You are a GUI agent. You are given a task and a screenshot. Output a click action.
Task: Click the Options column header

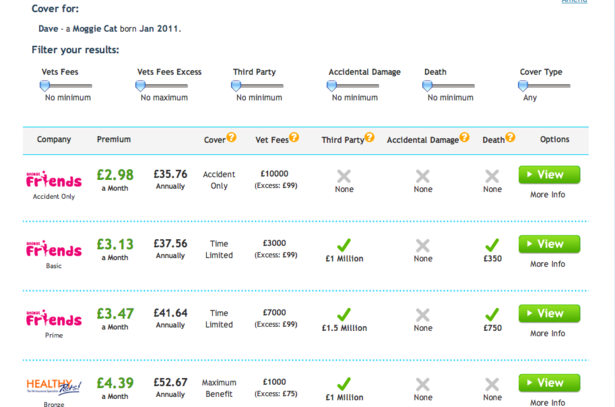(554, 140)
